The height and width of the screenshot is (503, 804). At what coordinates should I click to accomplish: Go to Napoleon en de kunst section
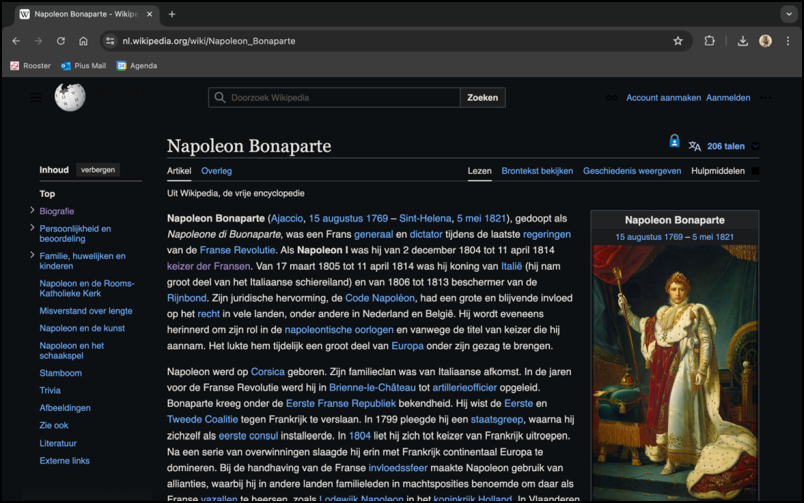[82, 328]
